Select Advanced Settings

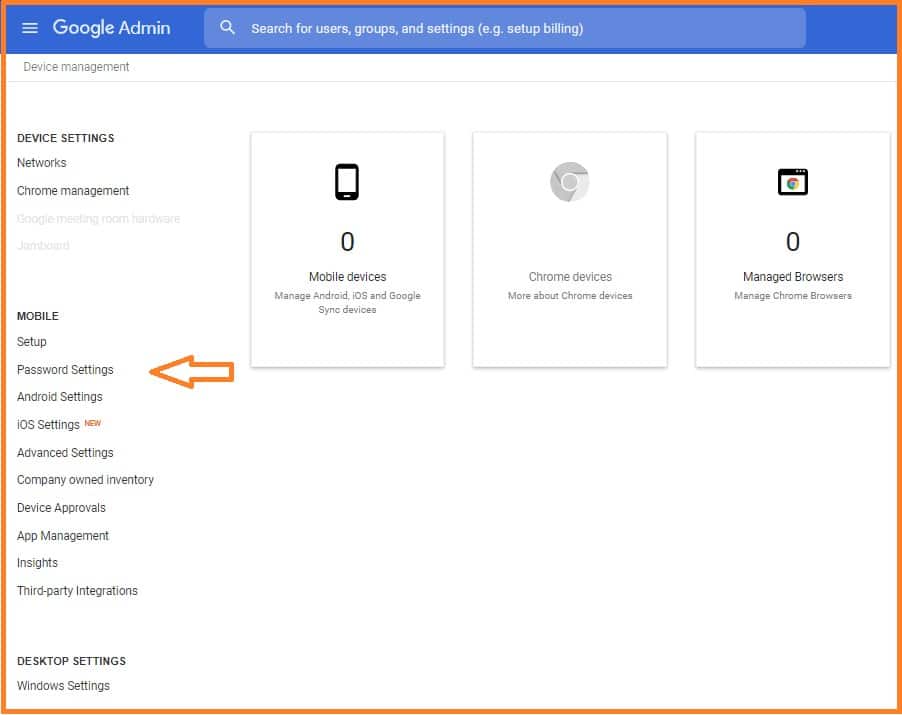click(x=65, y=453)
